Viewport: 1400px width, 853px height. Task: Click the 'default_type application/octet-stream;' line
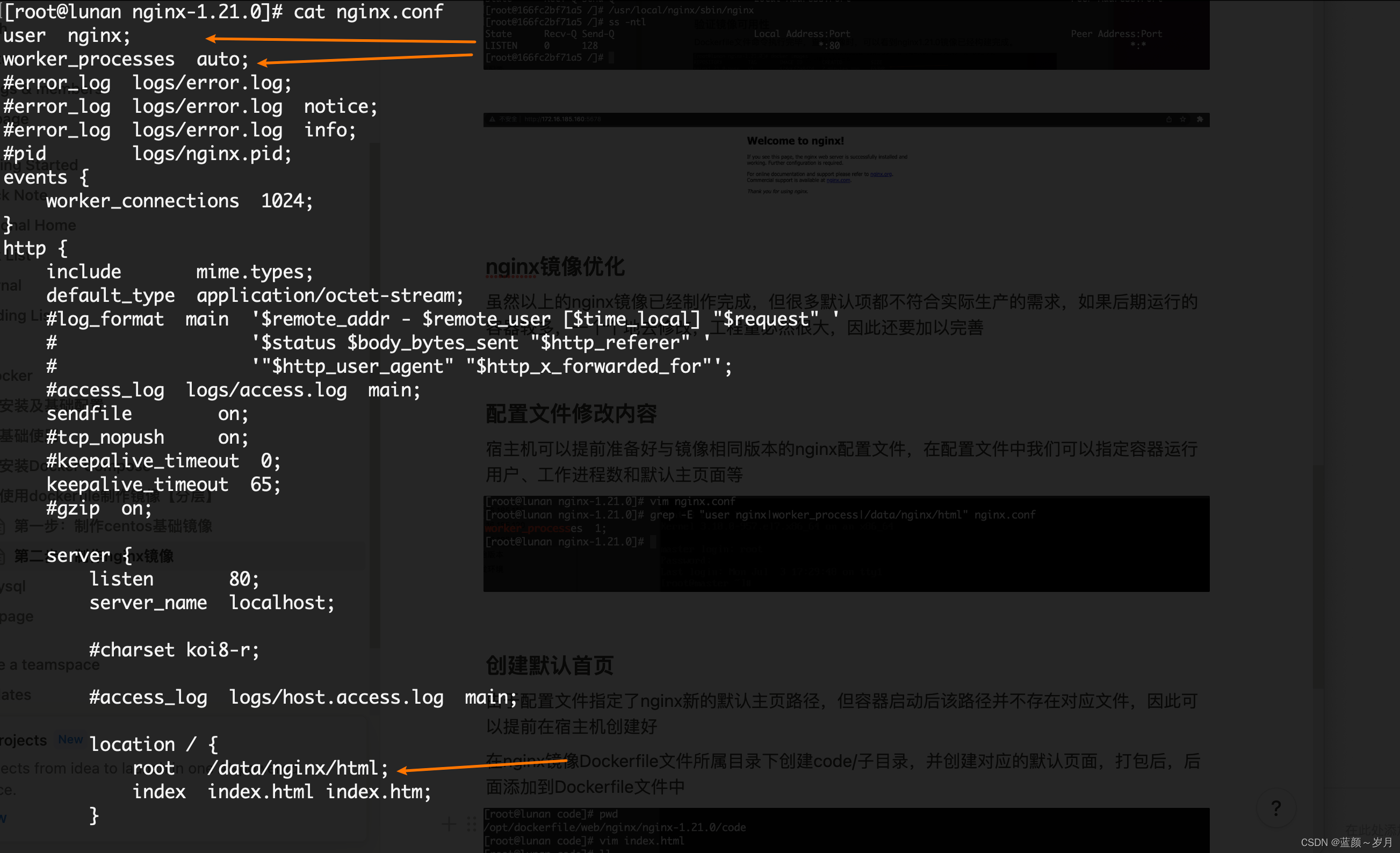(x=255, y=295)
